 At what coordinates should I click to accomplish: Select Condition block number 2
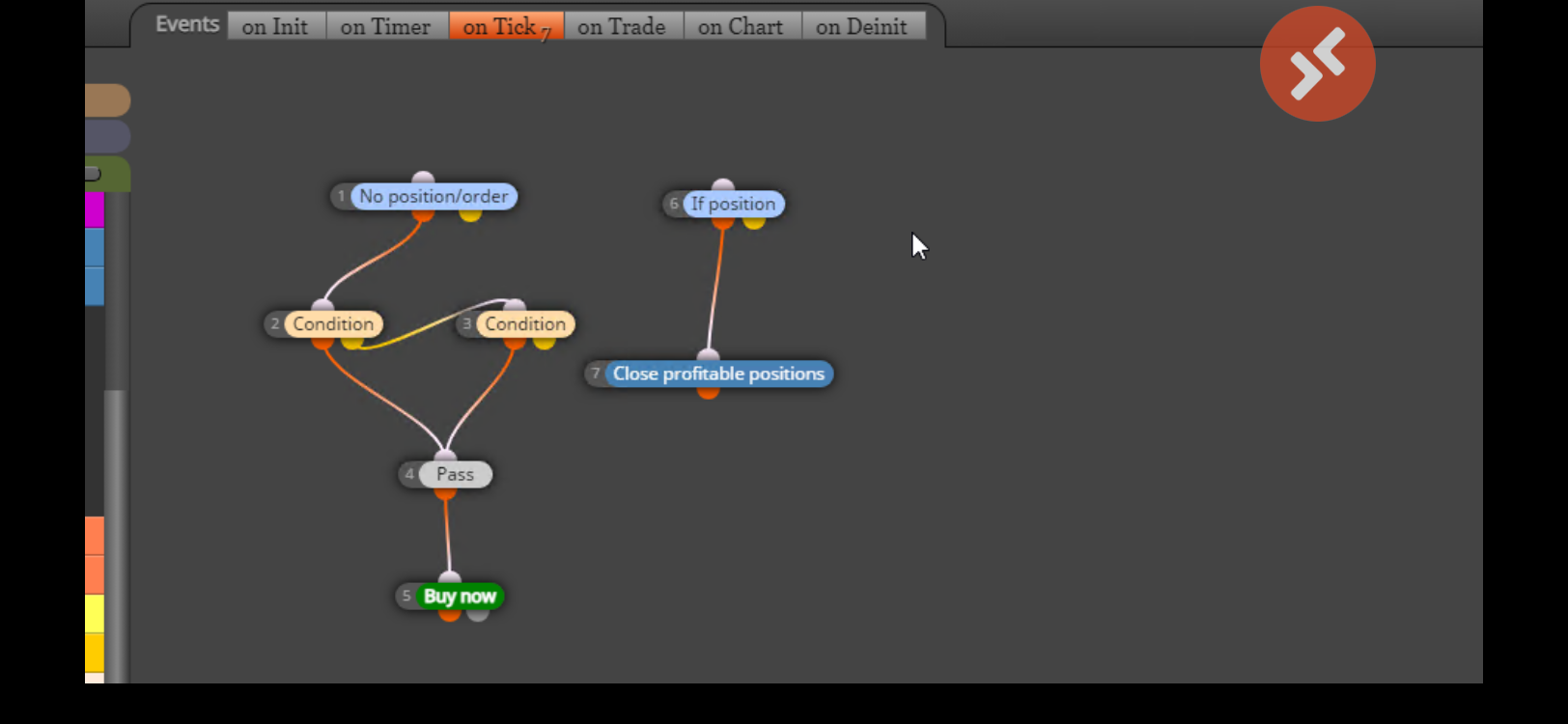(x=333, y=323)
